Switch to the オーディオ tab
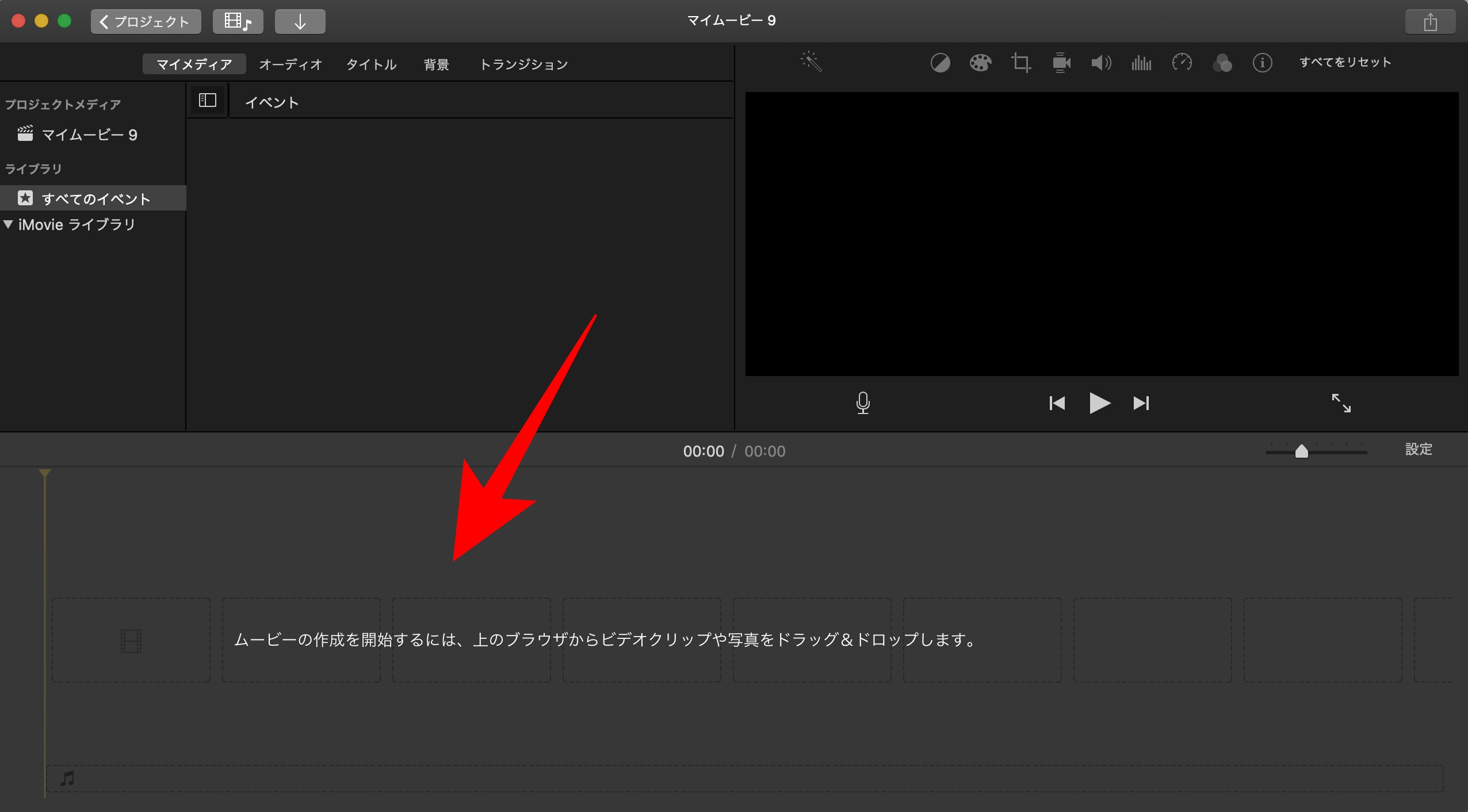Screen dimensions: 1468x812 [290, 64]
